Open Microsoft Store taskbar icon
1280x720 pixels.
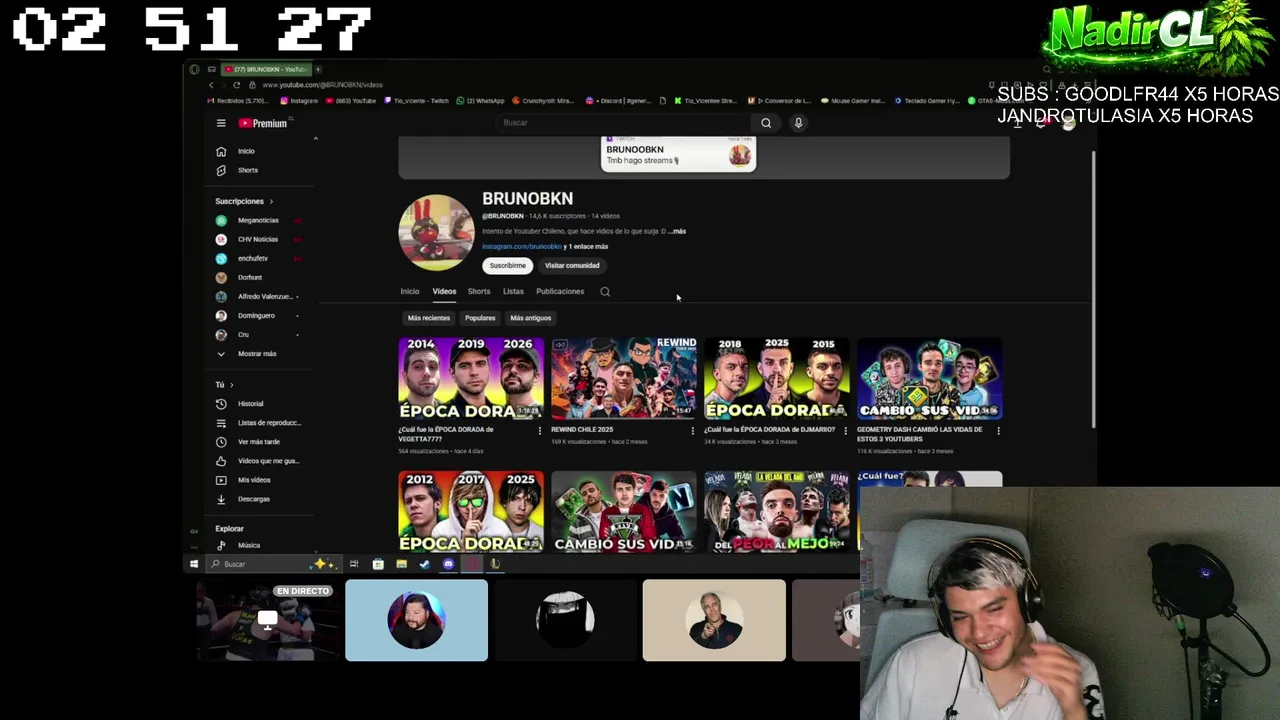[378, 564]
